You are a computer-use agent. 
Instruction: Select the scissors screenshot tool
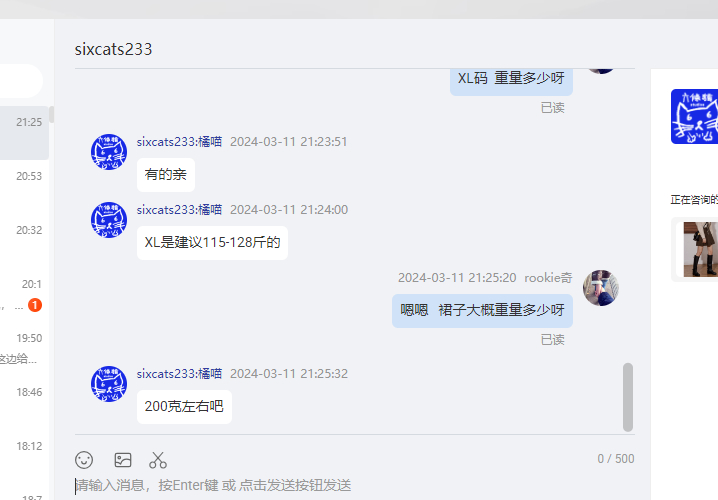click(x=158, y=460)
